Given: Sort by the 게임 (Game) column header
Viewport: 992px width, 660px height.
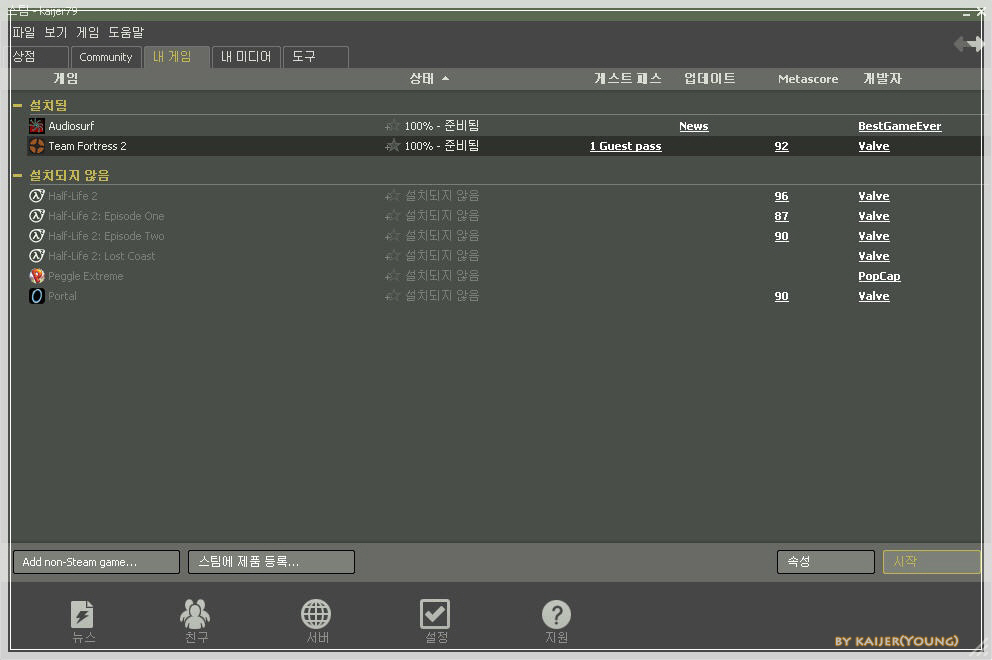Looking at the screenshot, I should (x=66, y=78).
